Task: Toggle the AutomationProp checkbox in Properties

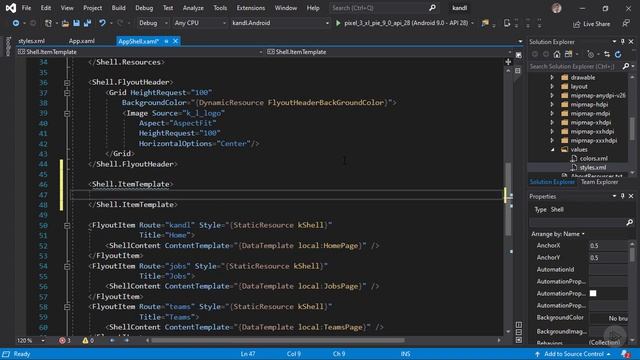Action: point(593,293)
